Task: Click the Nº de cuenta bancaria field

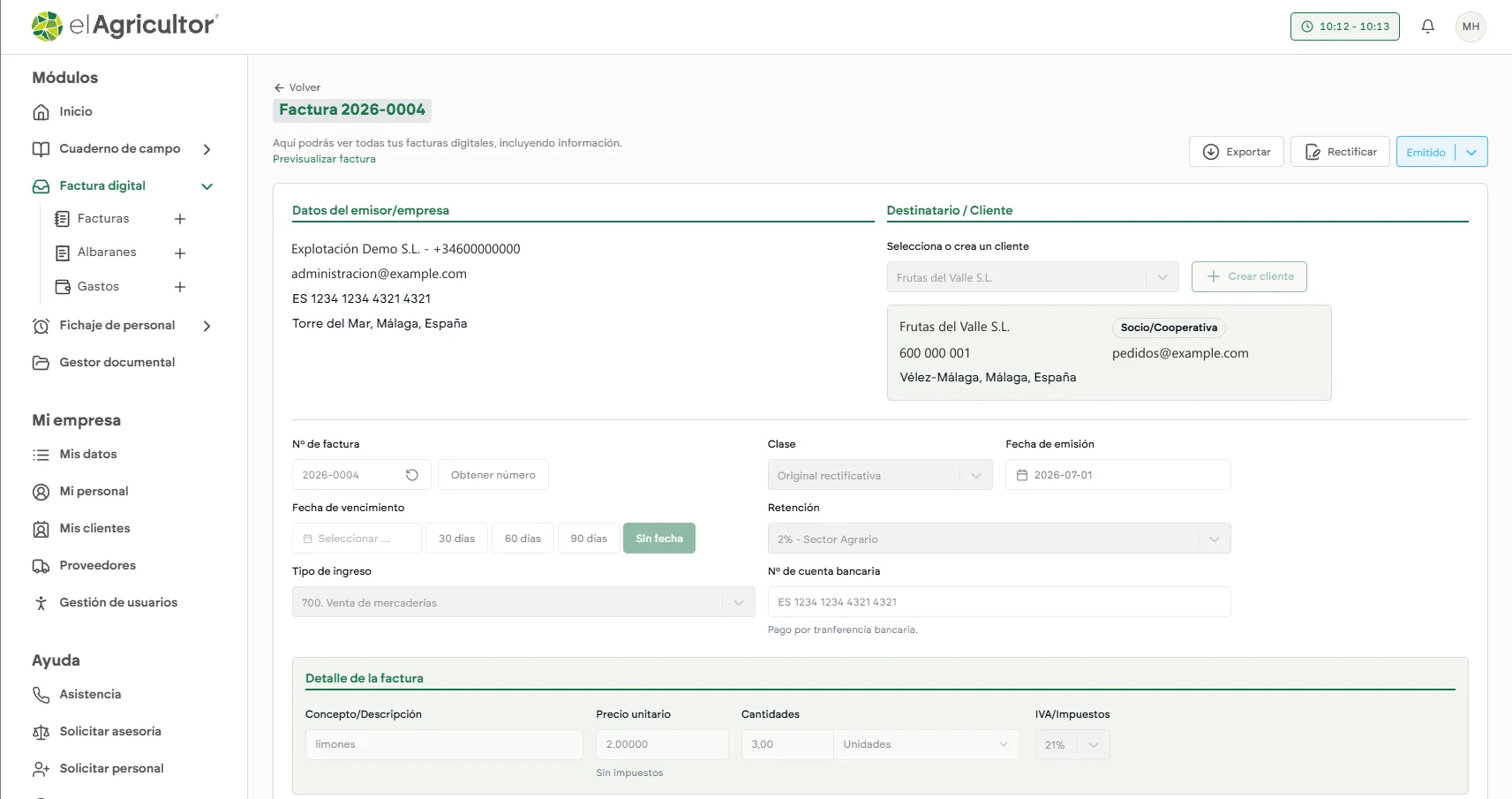Action: tap(999, 602)
